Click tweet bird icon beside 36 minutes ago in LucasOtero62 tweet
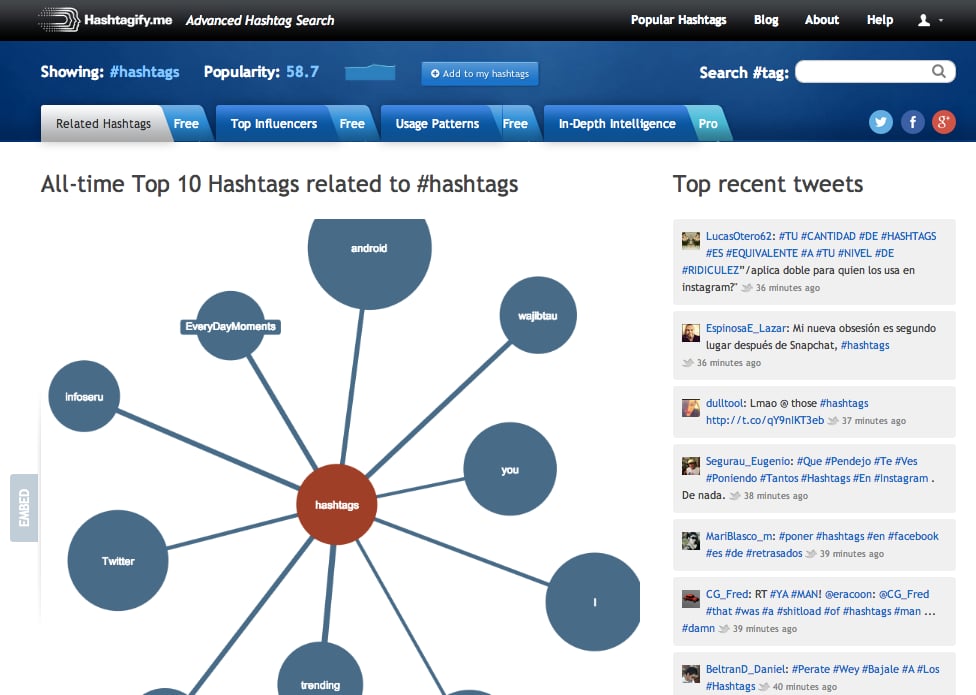This screenshot has height=695, width=976. click(746, 287)
